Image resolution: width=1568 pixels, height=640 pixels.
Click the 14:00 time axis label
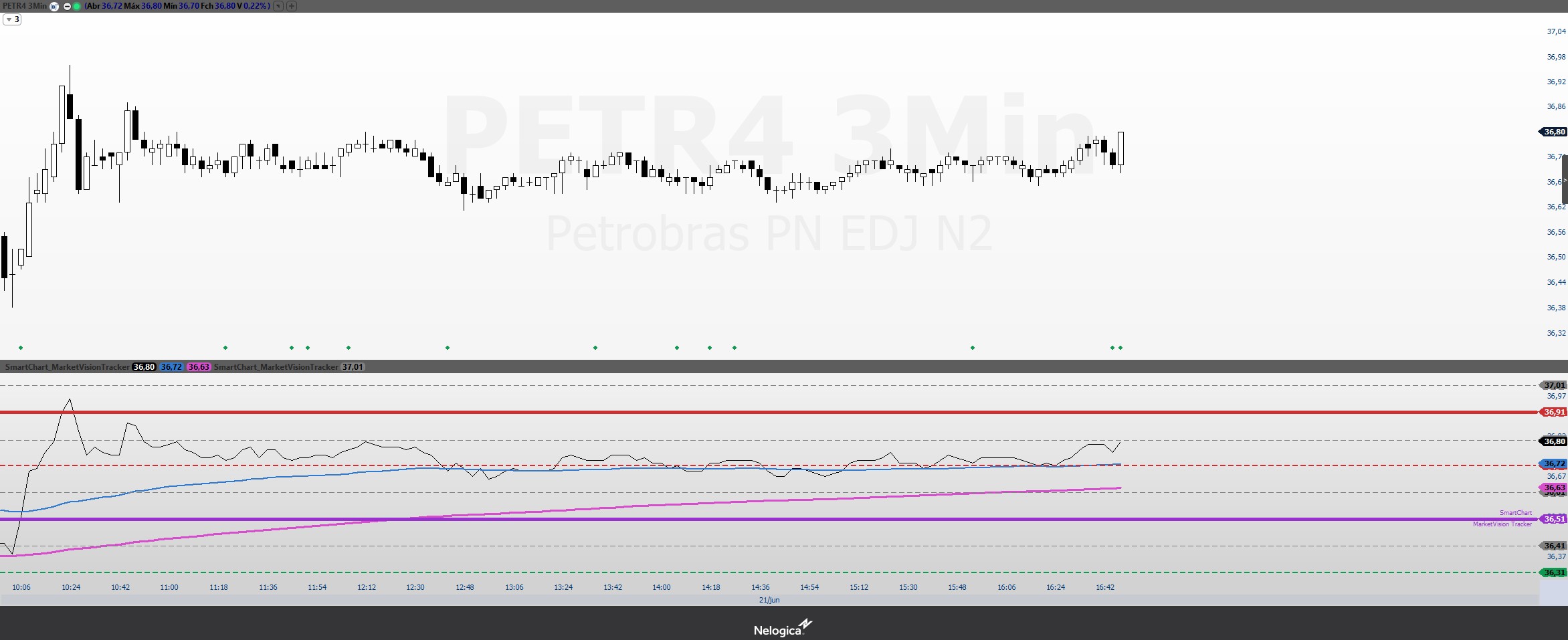click(x=662, y=587)
